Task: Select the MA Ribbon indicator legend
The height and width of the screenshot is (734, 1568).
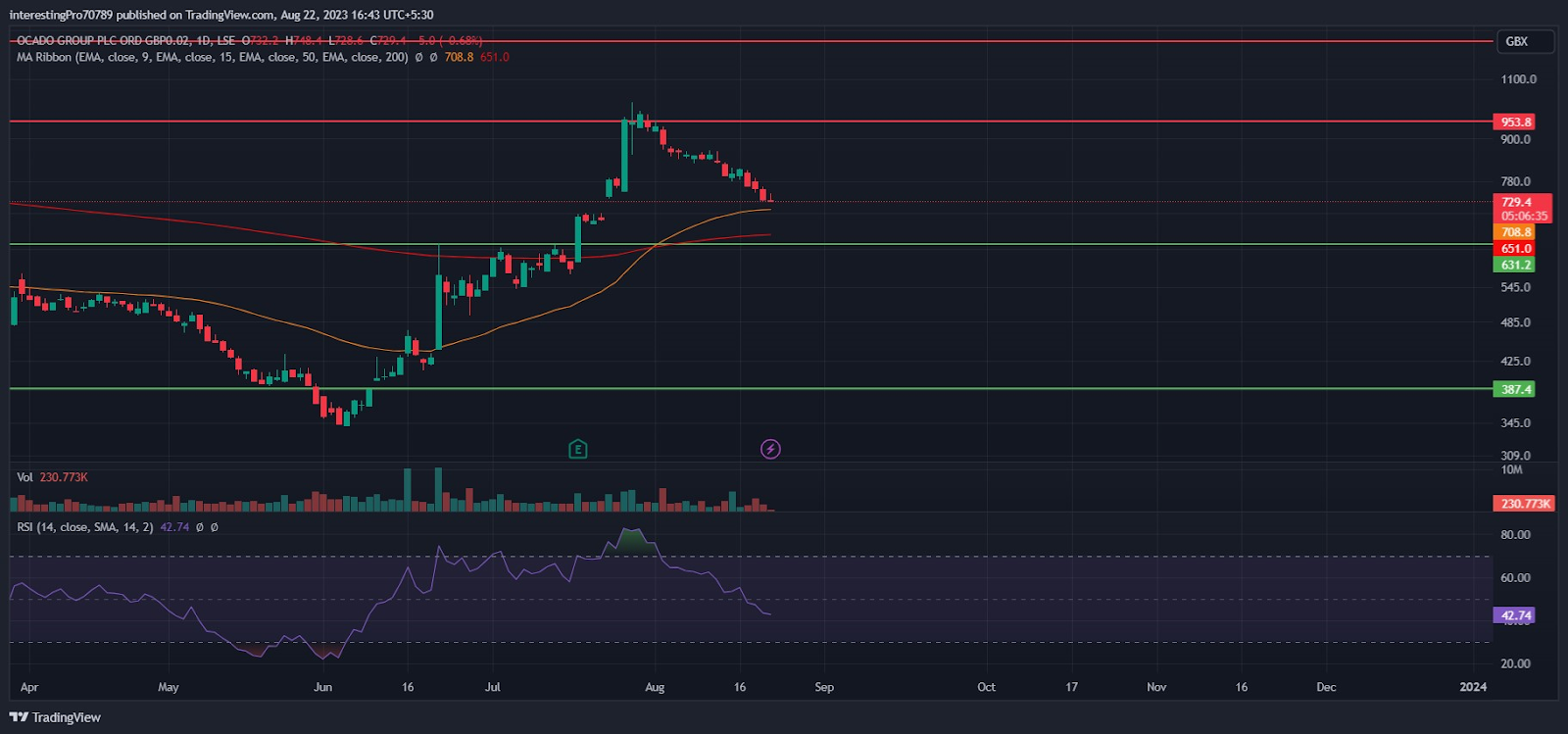Action: pos(212,57)
